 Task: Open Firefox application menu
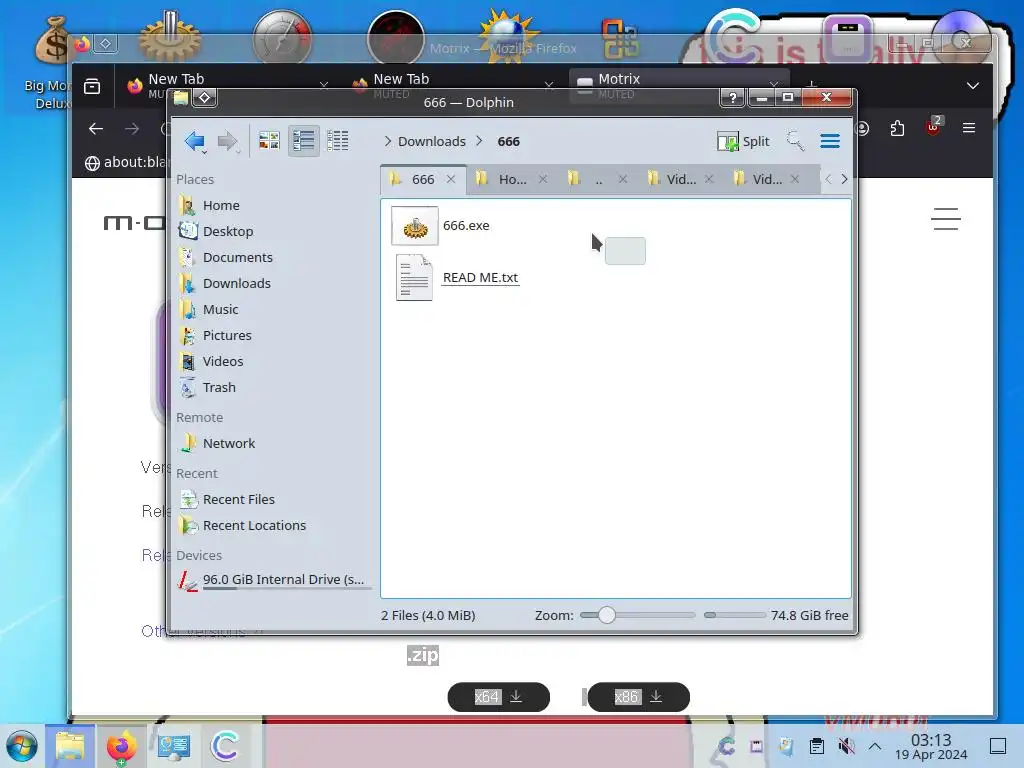click(x=969, y=129)
